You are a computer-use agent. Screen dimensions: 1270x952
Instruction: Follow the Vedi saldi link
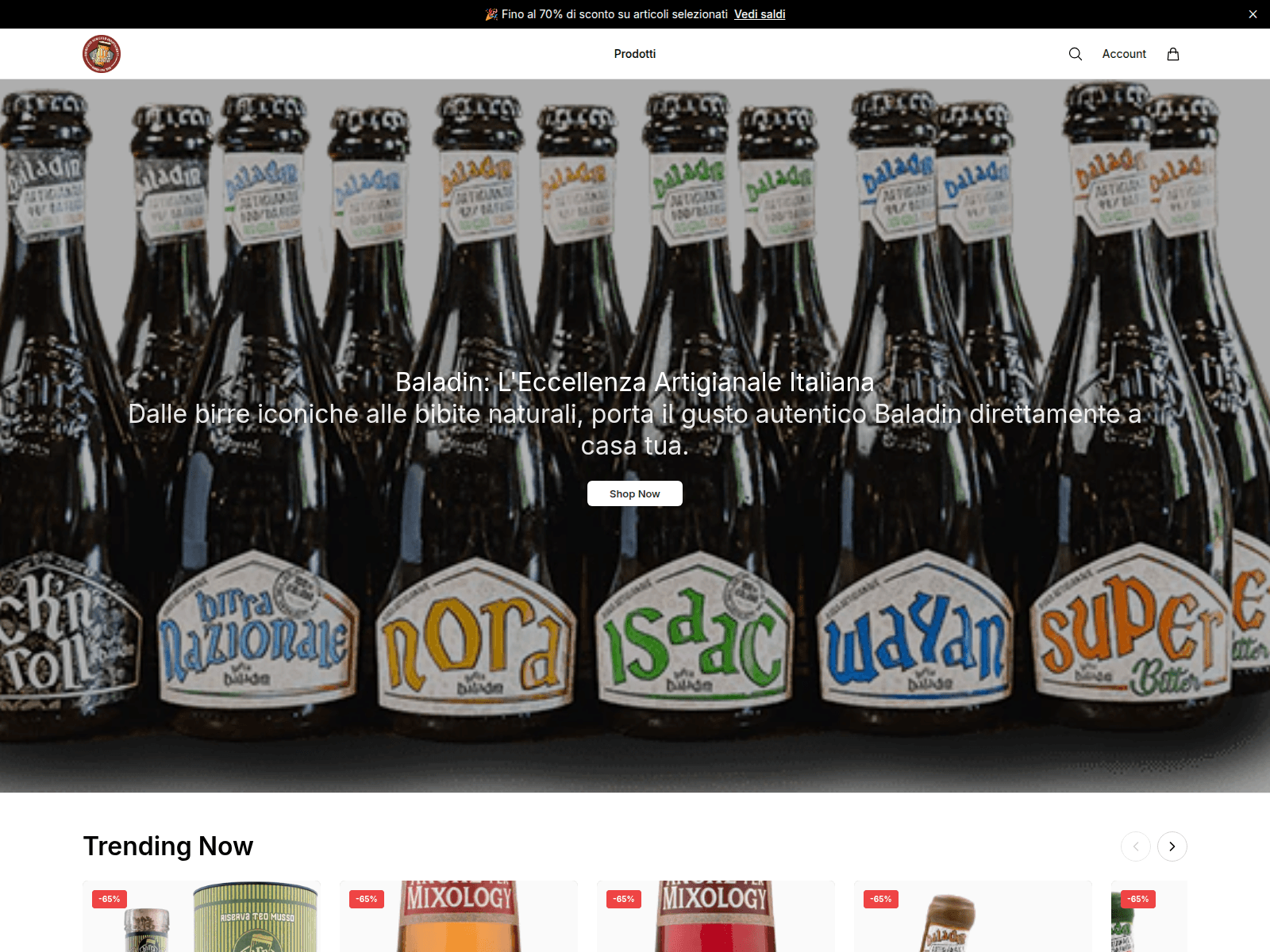[760, 14]
